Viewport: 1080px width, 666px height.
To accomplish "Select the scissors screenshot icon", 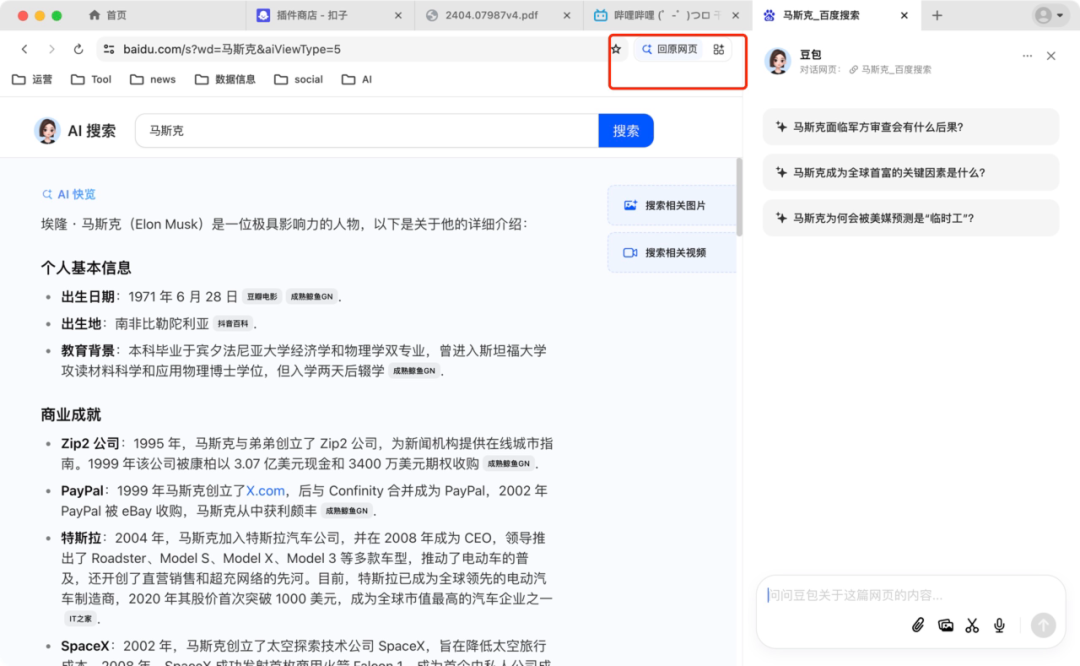I will click(x=971, y=625).
